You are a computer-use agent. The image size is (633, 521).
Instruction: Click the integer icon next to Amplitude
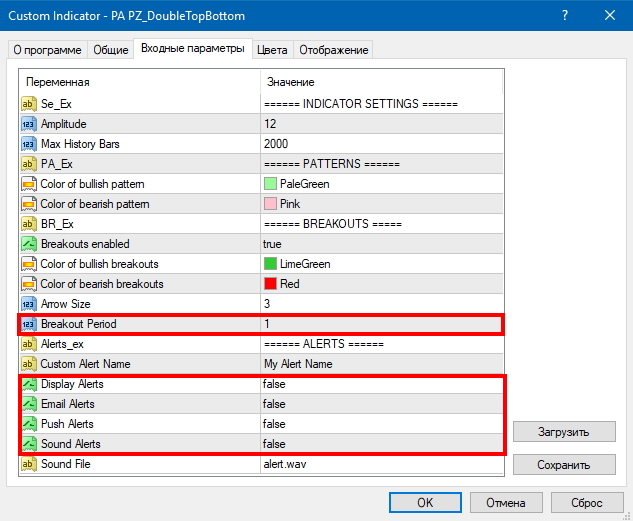pos(28,124)
